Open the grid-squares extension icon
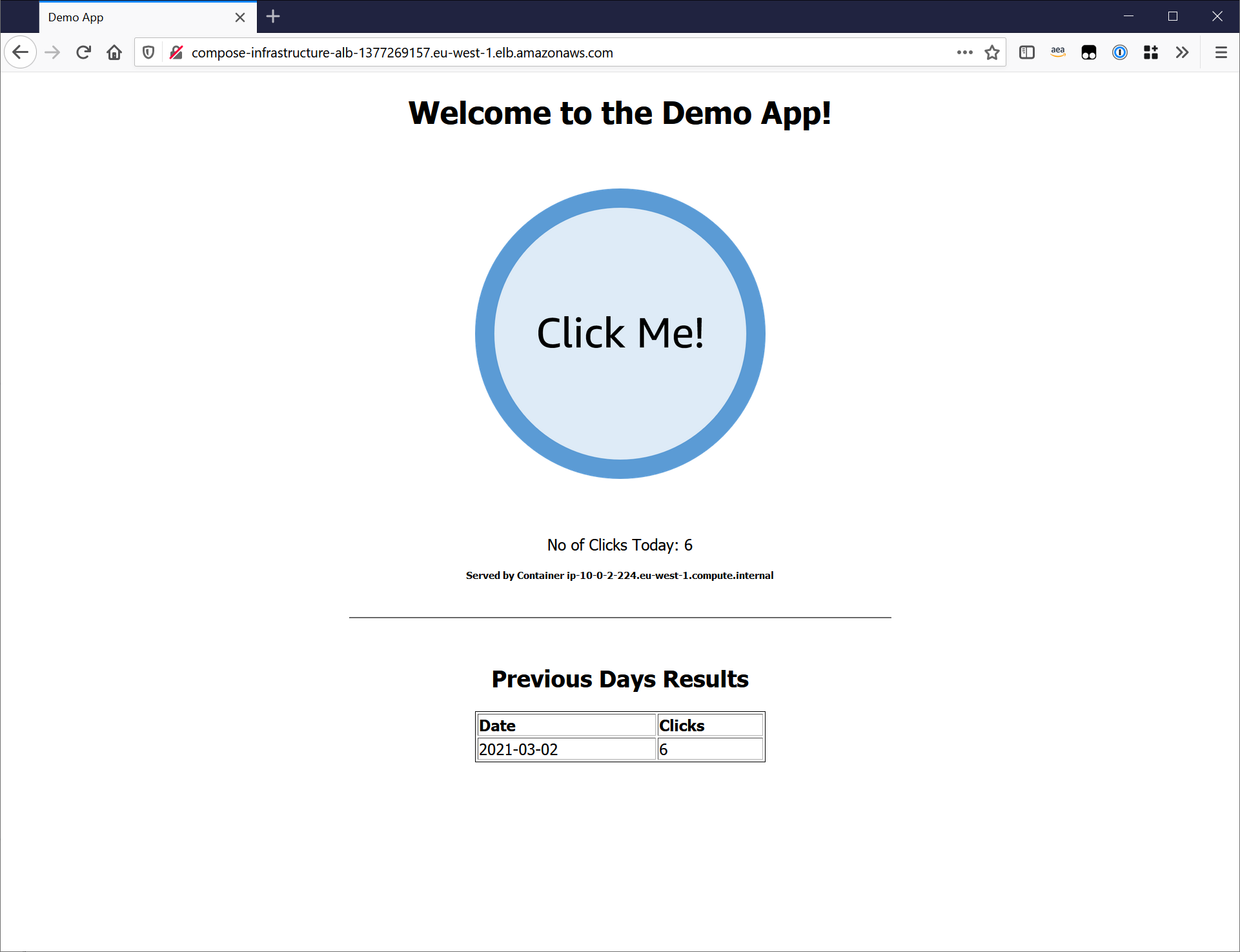This screenshot has height=952, width=1240. pos(1150,52)
